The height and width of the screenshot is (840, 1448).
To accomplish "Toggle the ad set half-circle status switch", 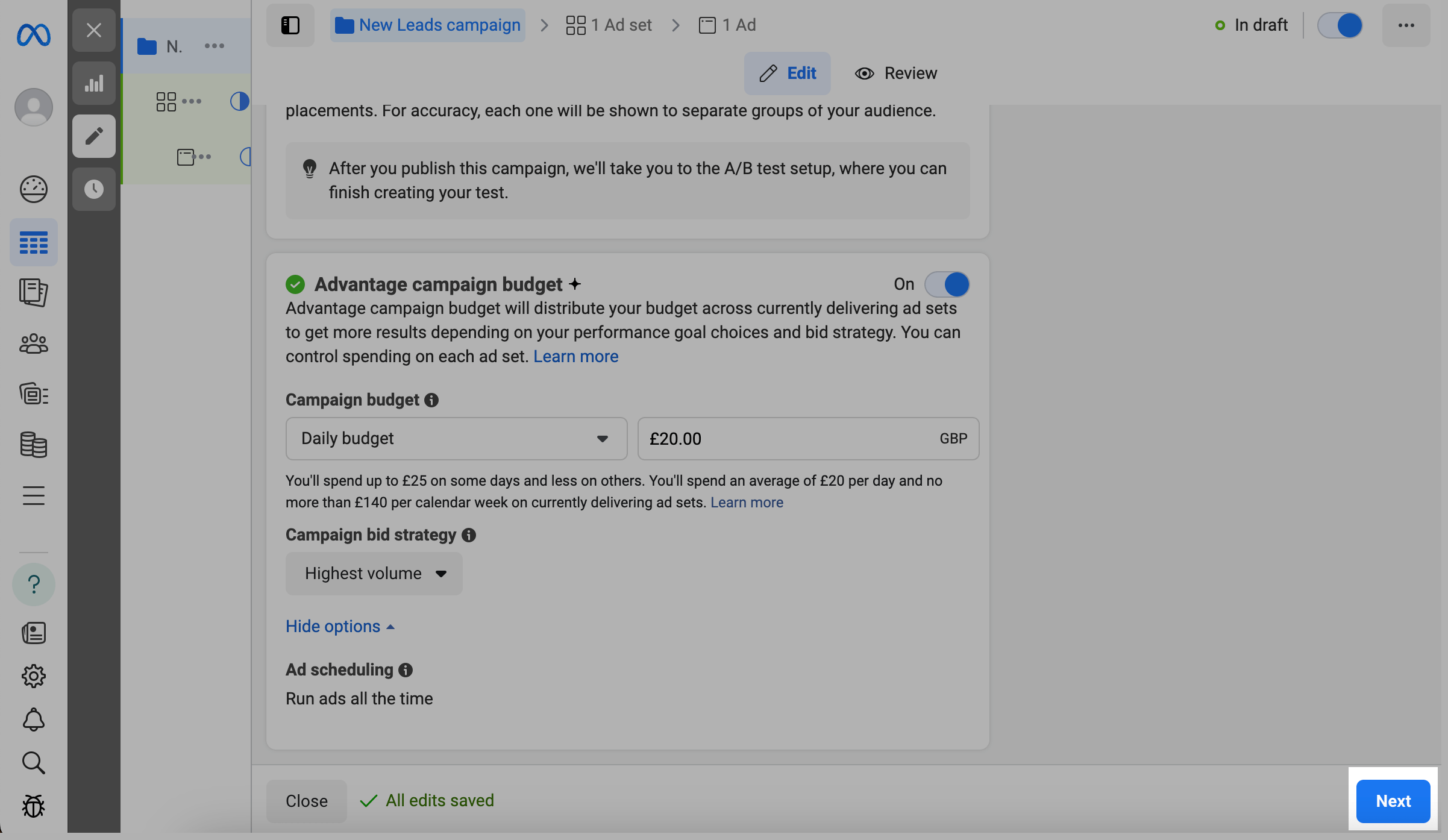I will click(x=239, y=101).
